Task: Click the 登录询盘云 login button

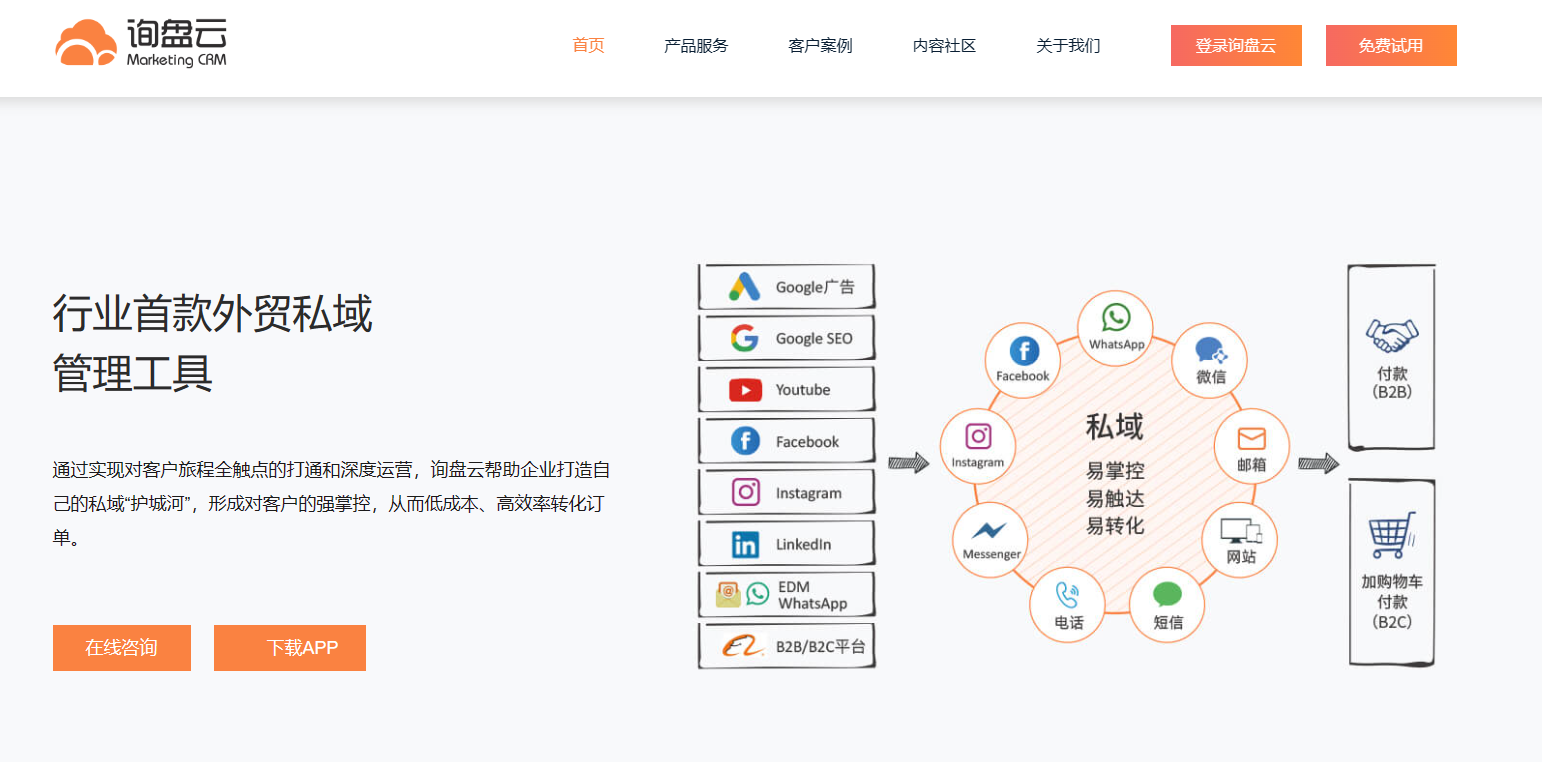Action: (1236, 45)
